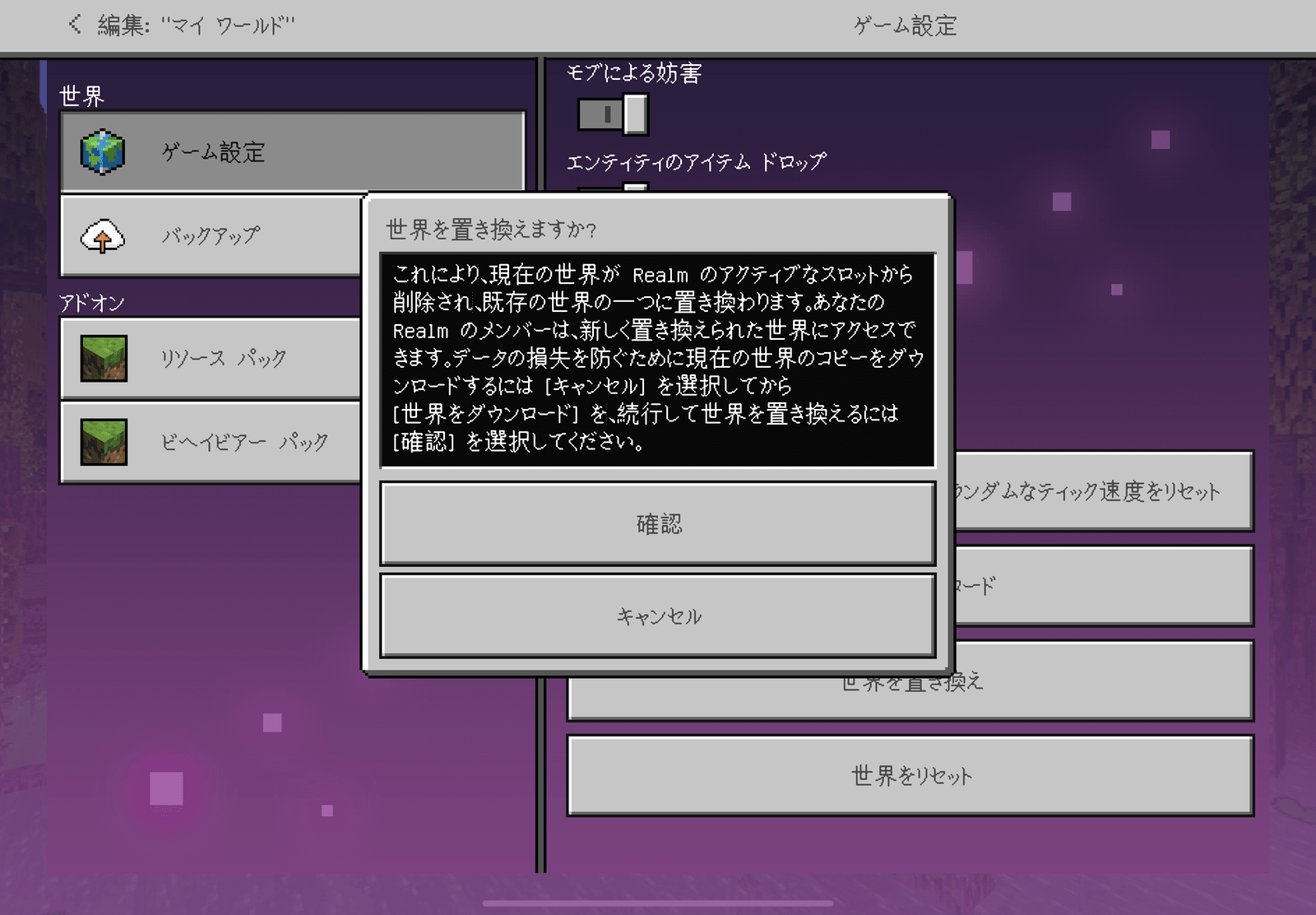Open the バックアップ tab
The height and width of the screenshot is (915, 1316).
tap(211, 236)
